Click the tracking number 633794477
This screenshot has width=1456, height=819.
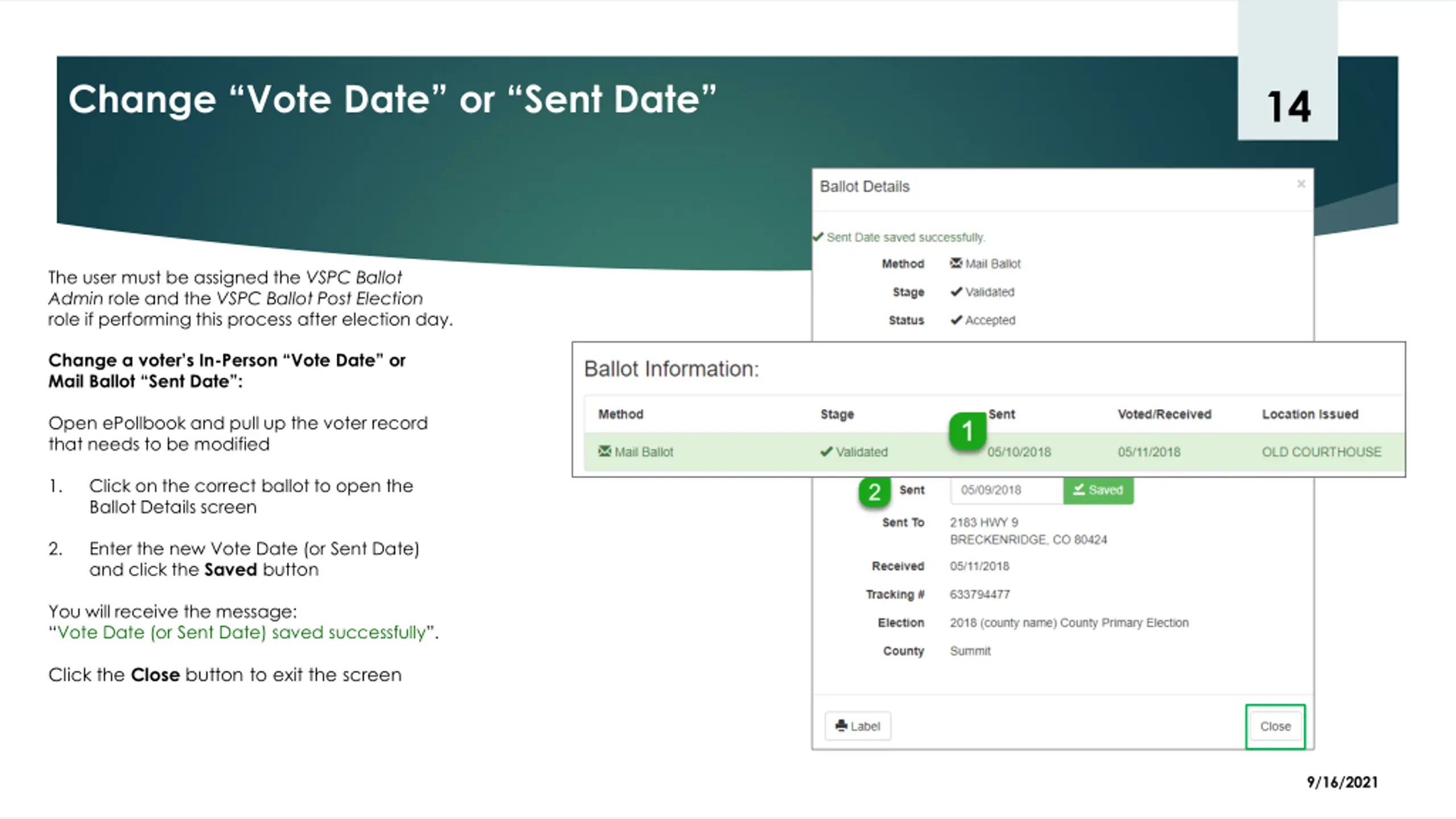tap(979, 594)
